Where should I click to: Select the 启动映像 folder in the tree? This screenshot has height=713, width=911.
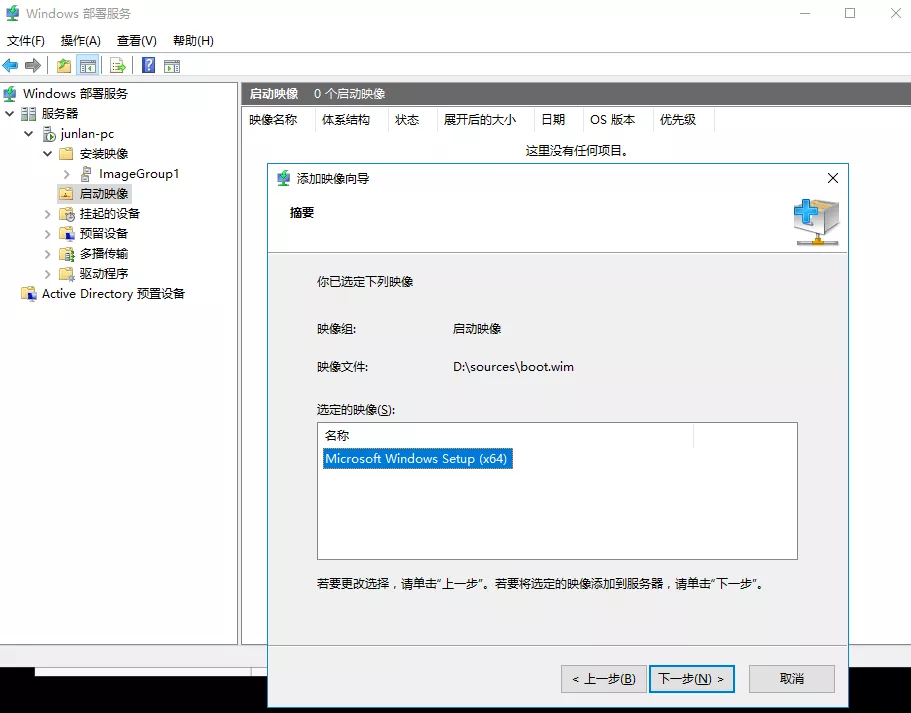click(103, 194)
